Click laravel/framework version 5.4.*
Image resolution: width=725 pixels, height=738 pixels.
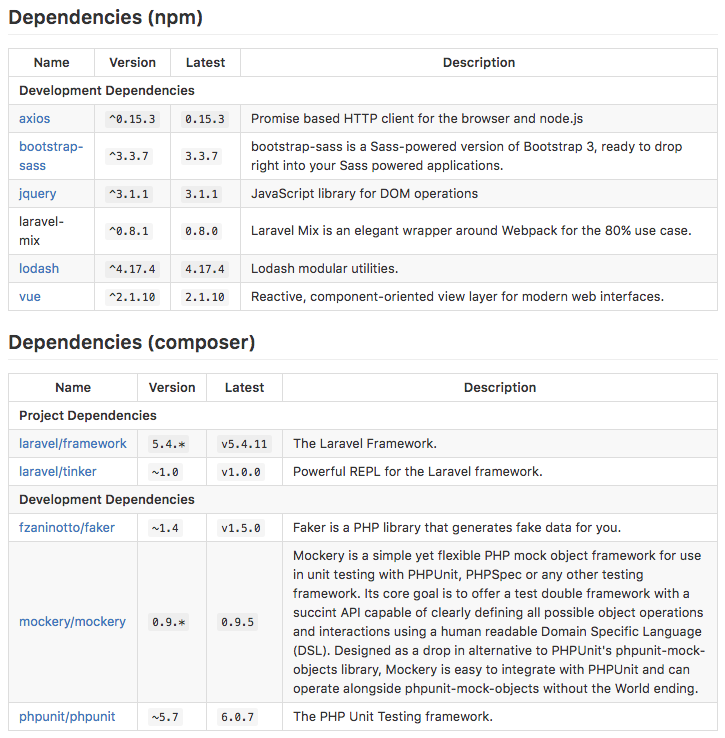169,444
